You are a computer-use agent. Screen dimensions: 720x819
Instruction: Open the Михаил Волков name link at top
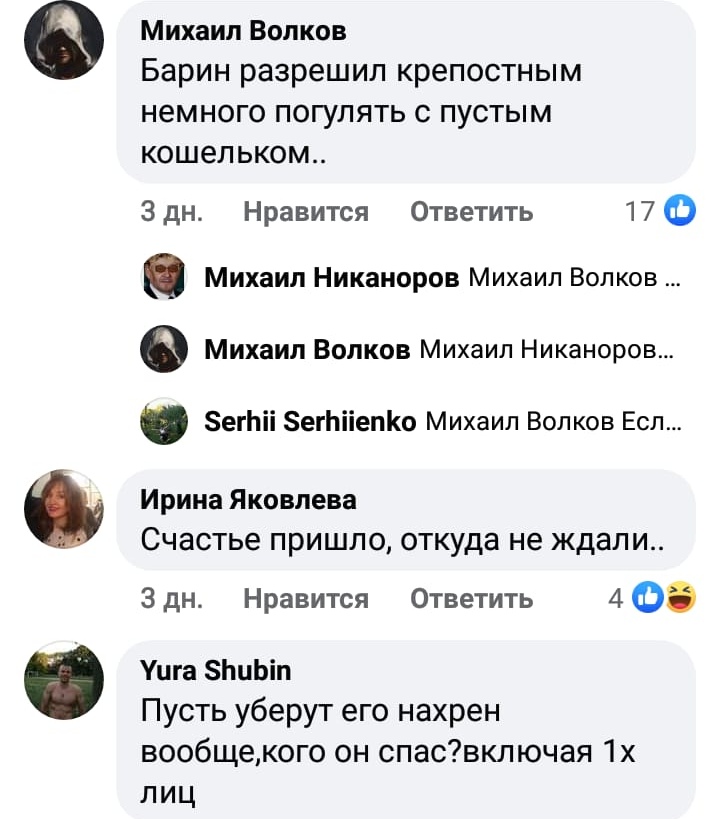[243, 31]
